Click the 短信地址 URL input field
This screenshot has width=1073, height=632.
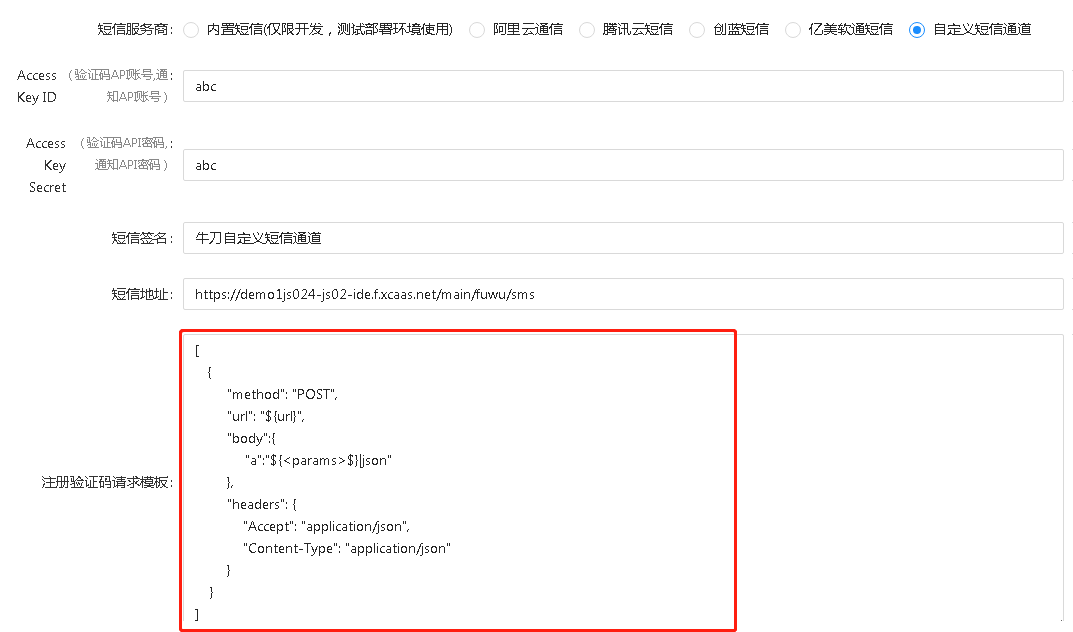pos(622,294)
